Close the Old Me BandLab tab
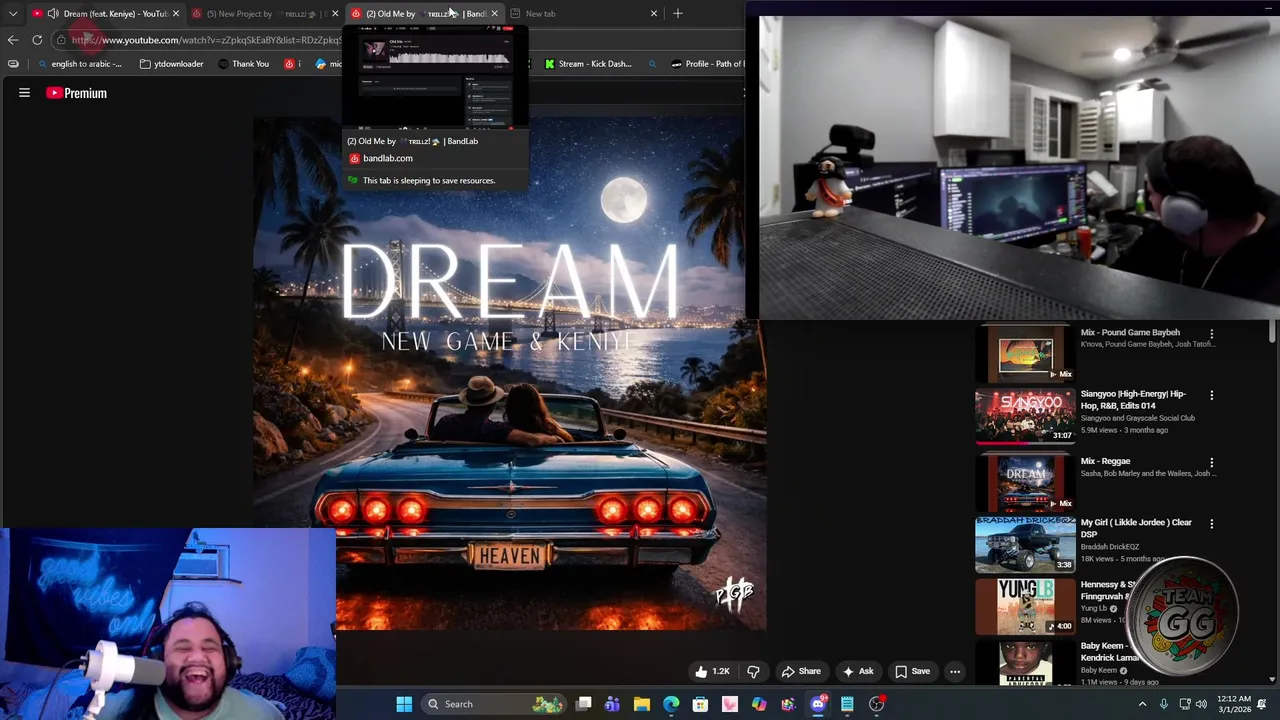The height and width of the screenshot is (720, 1280). [494, 14]
